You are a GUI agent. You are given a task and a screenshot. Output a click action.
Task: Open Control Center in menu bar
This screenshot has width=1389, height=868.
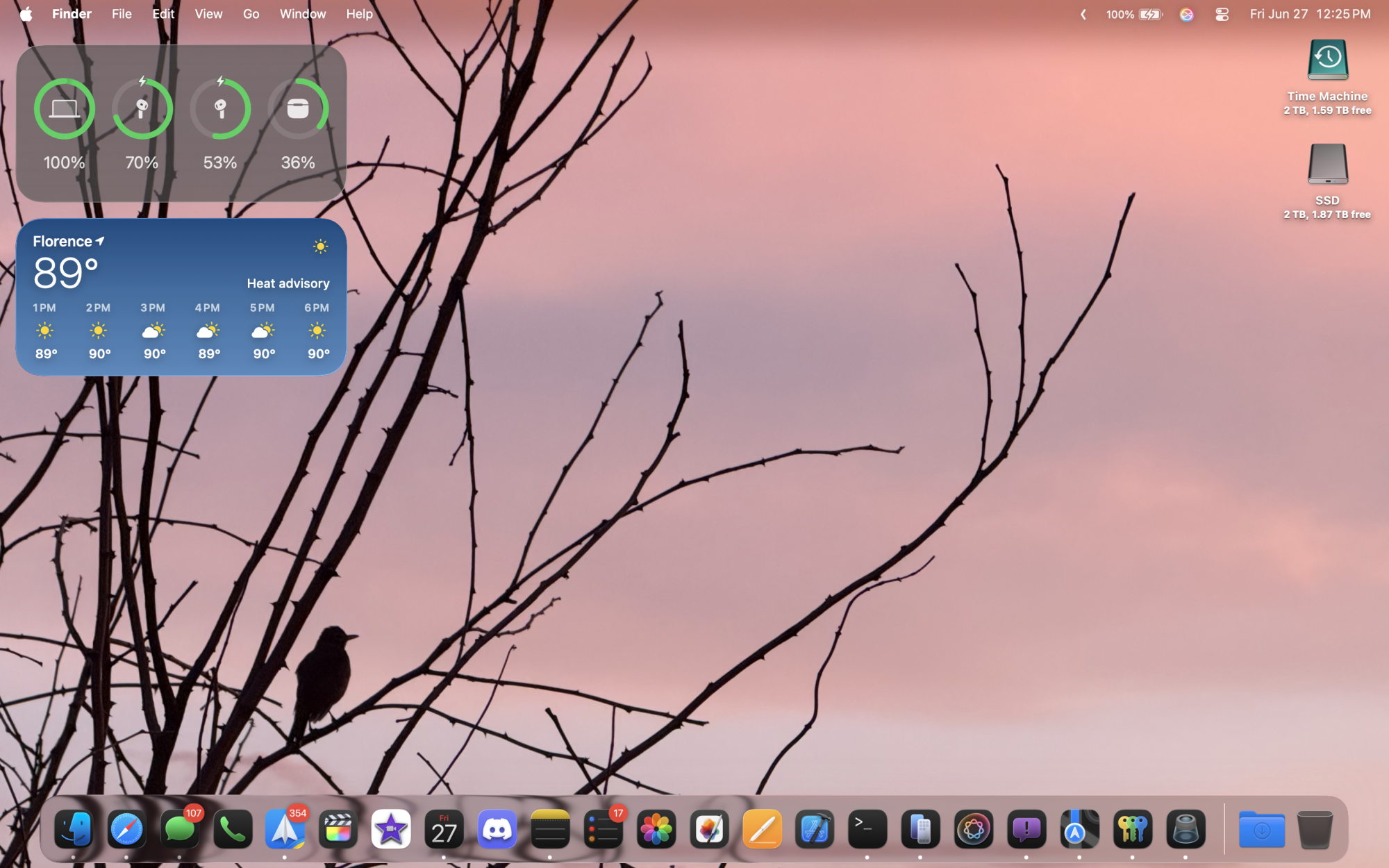click(1222, 14)
